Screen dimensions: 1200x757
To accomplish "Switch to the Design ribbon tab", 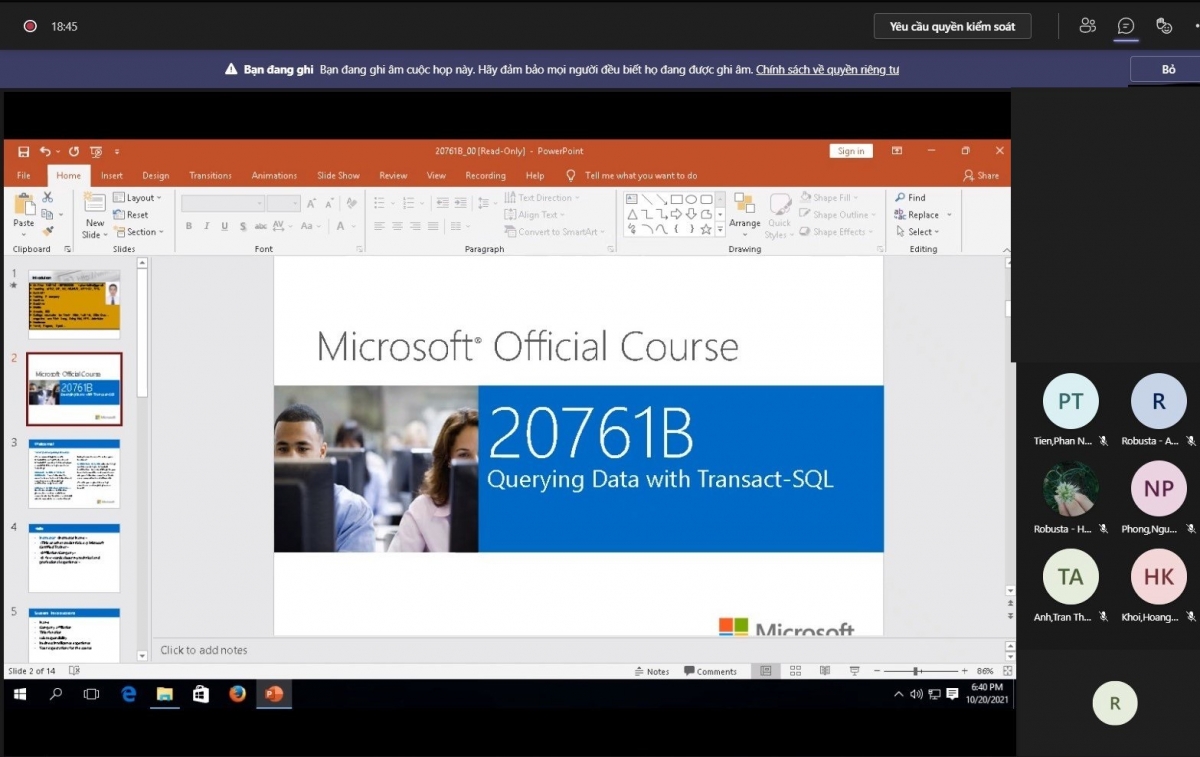I will (156, 175).
